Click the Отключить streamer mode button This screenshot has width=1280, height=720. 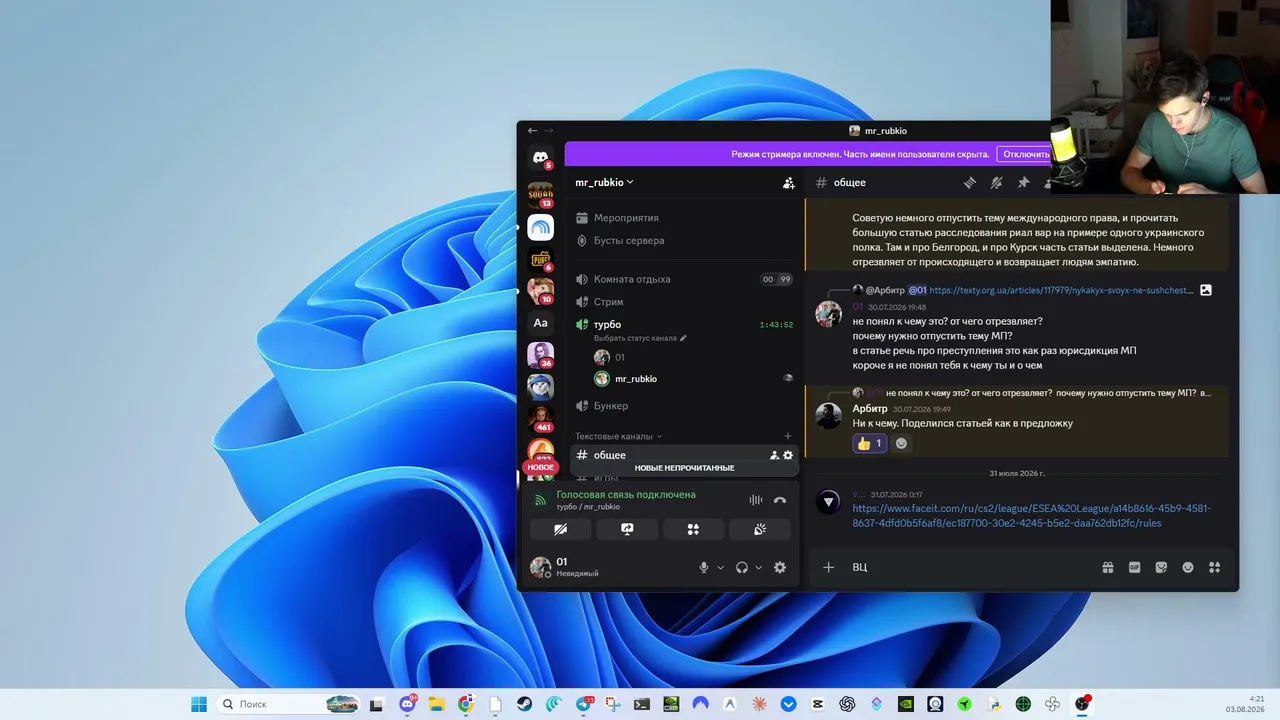pyautogui.click(x=1026, y=154)
